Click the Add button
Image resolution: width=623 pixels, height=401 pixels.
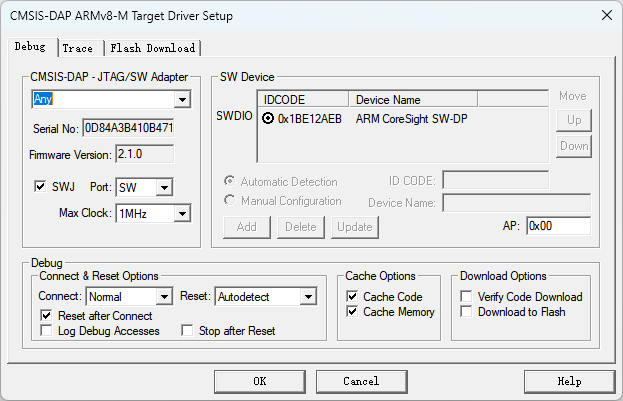247,227
